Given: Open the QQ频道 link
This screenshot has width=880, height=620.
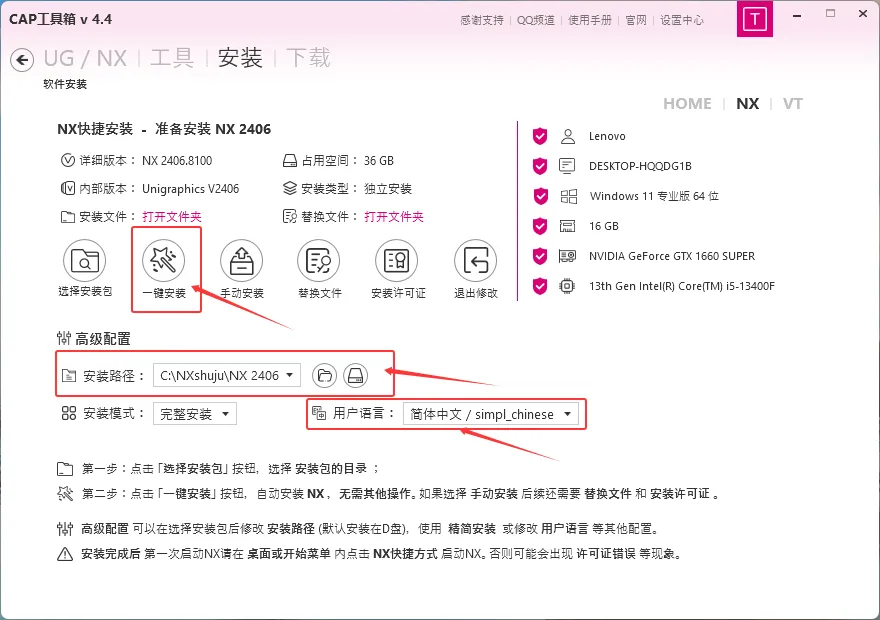Looking at the screenshot, I should (x=535, y=20).
